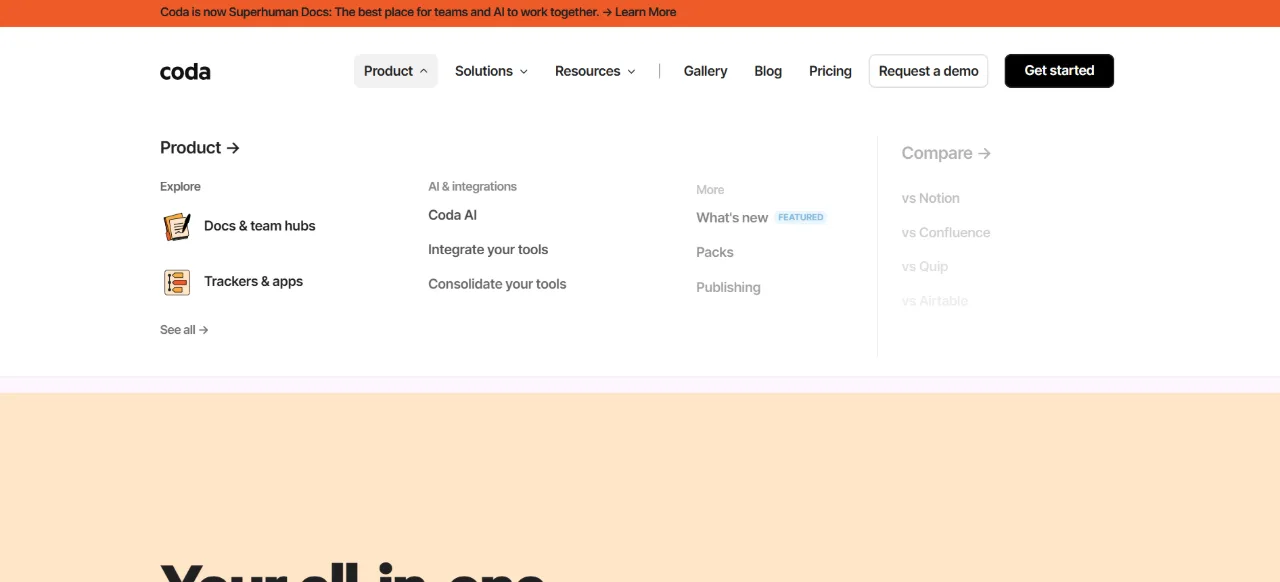Screen dimensions: 1280x582
Task: Click See all arrow link
Action: pyautogui.click(x=184, y=330)
